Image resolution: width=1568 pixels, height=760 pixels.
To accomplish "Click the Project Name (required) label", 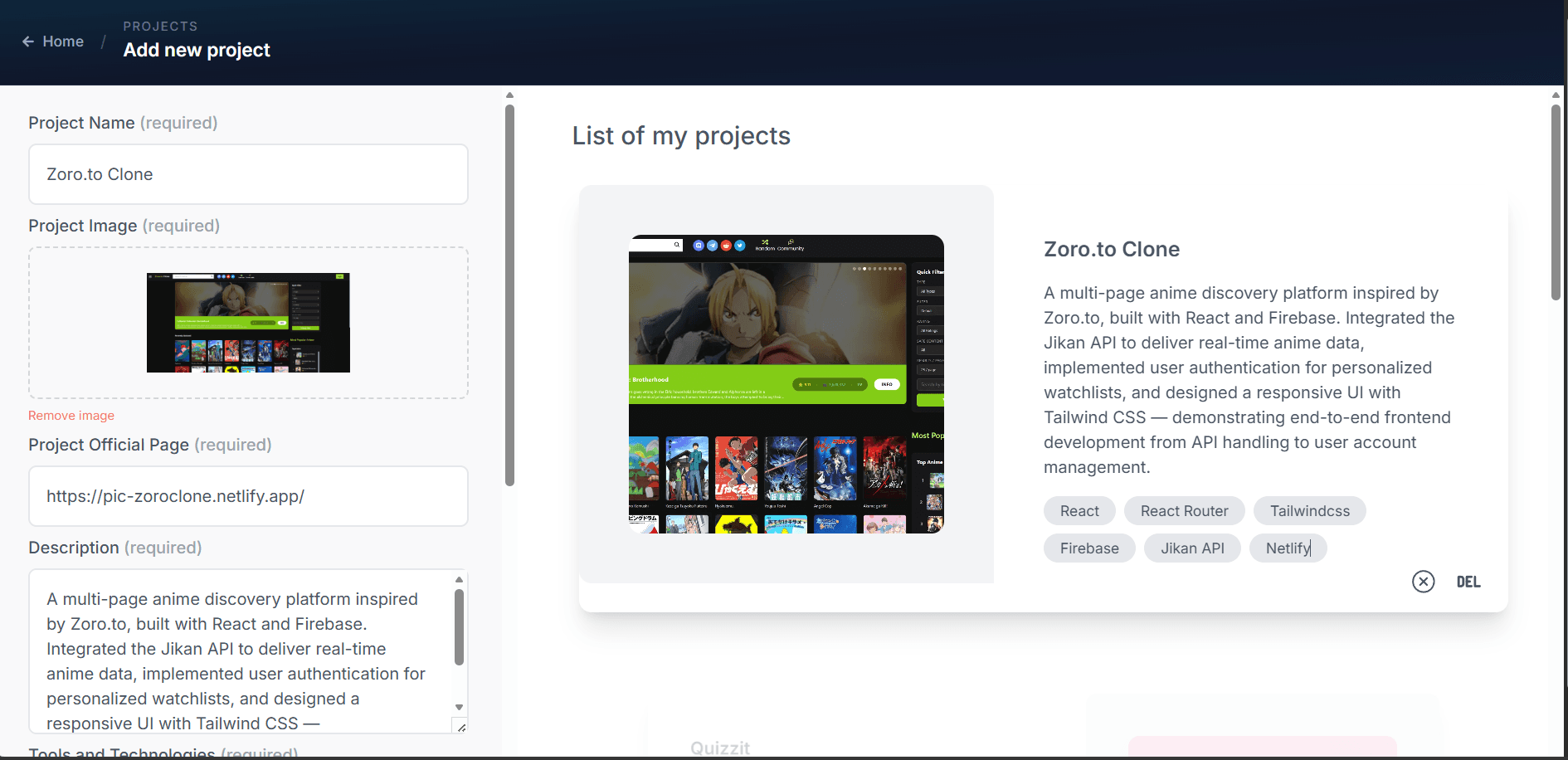I will point(123,123).
